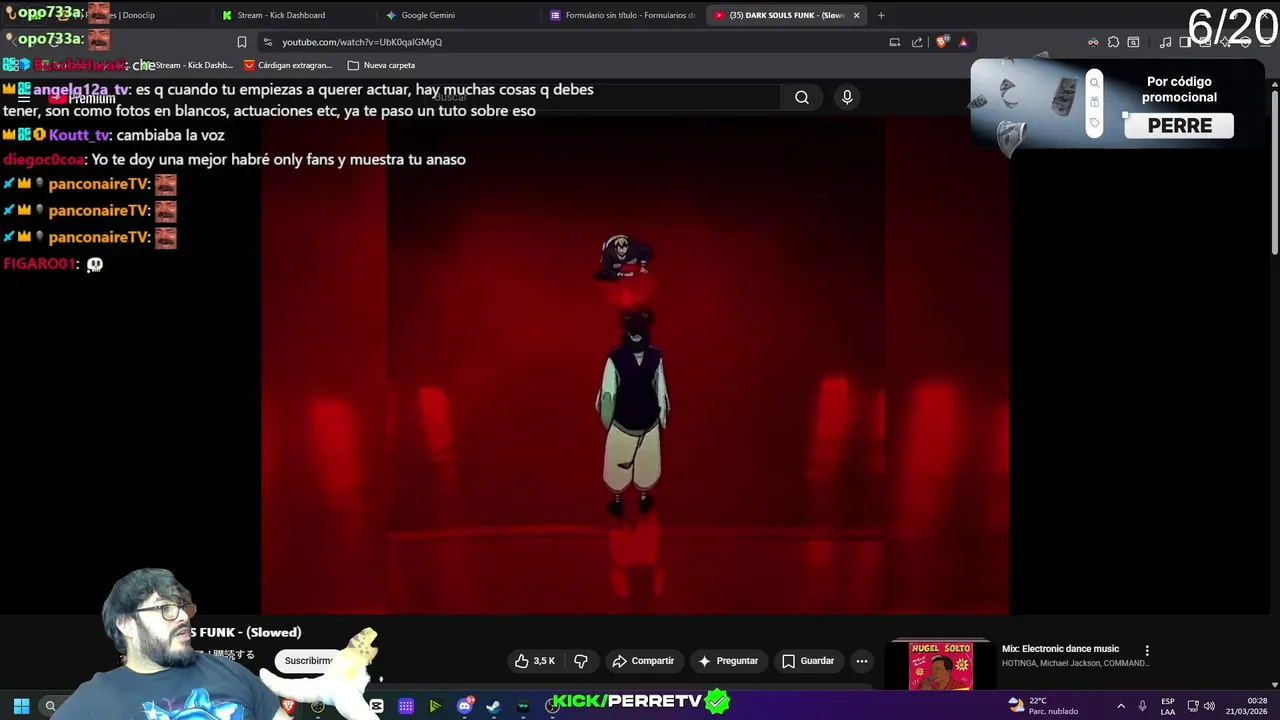Open the weather widget showing 22°C
Image resolution: width=1280 pixels, height=720 pixels.
pos(1042,706)
